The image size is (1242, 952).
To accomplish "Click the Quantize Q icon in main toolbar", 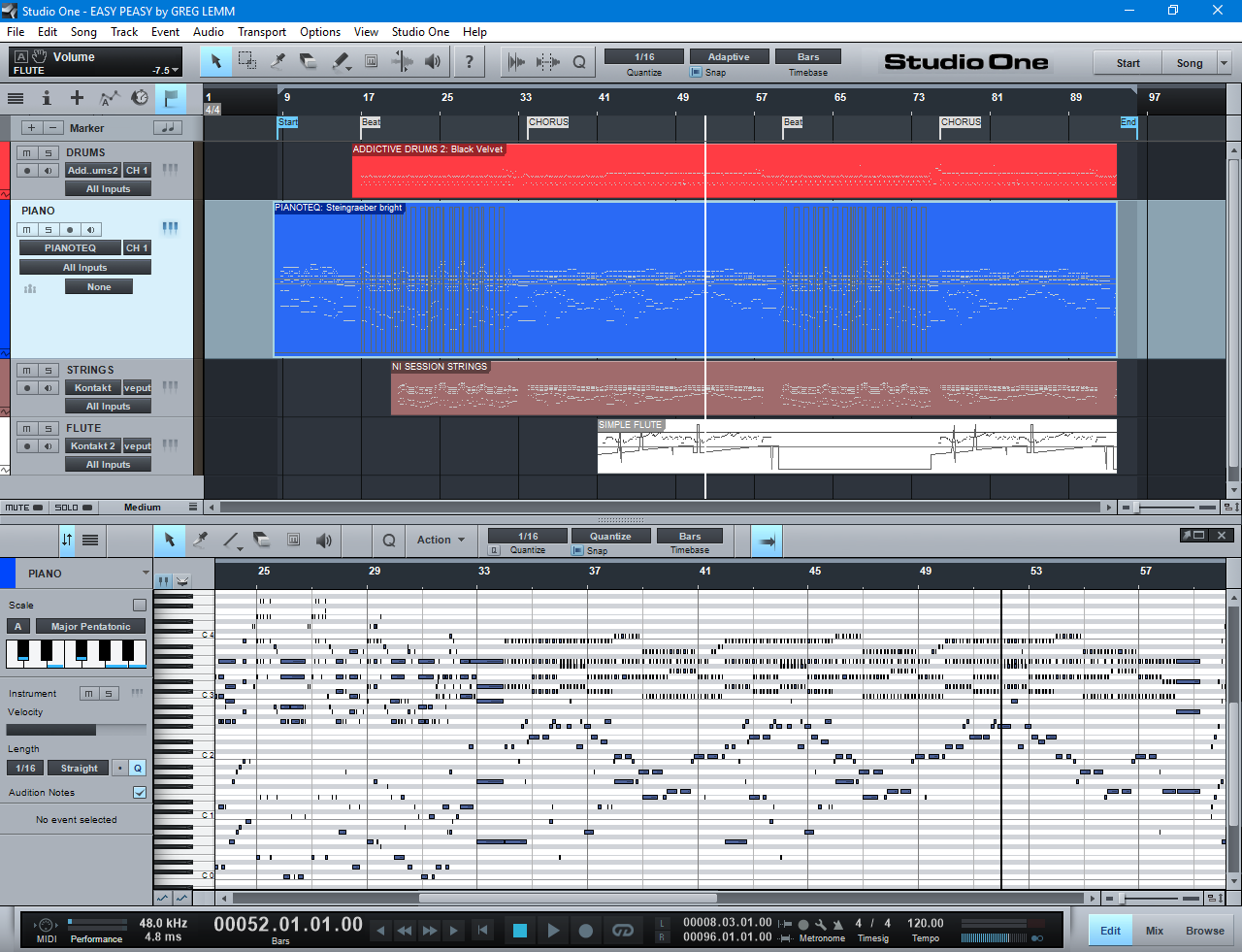I will pyautogui.click(x=579, y=62).
